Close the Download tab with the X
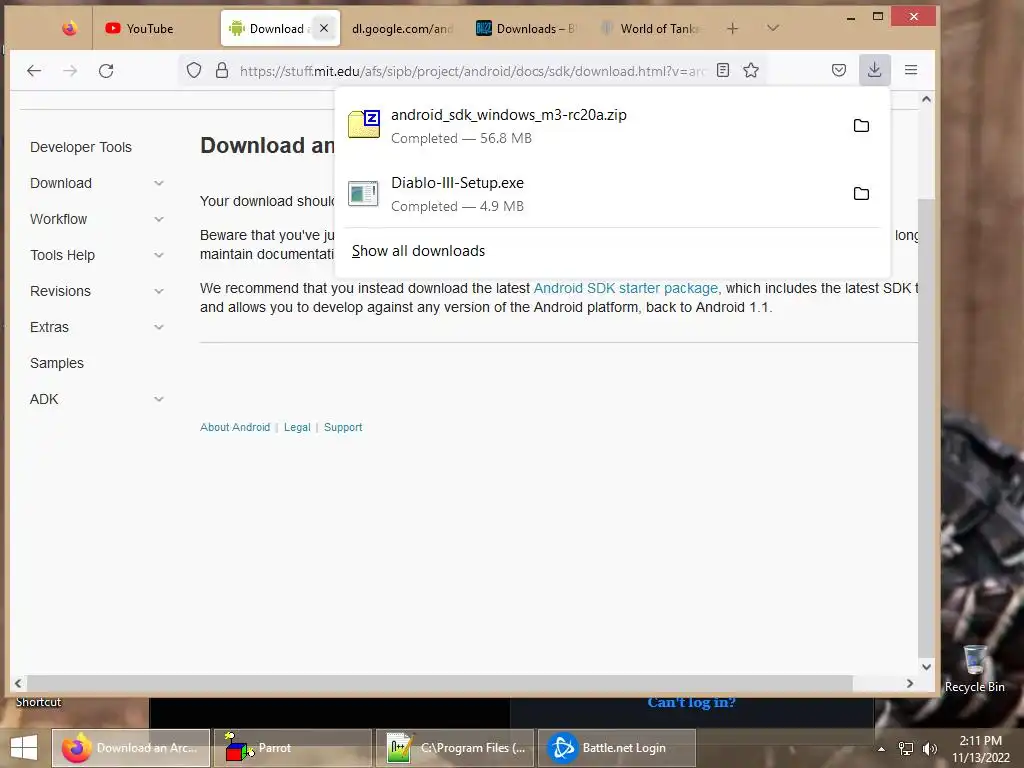Image resolution: width=1024 pixels, height=768 pixels. [324, 28]
